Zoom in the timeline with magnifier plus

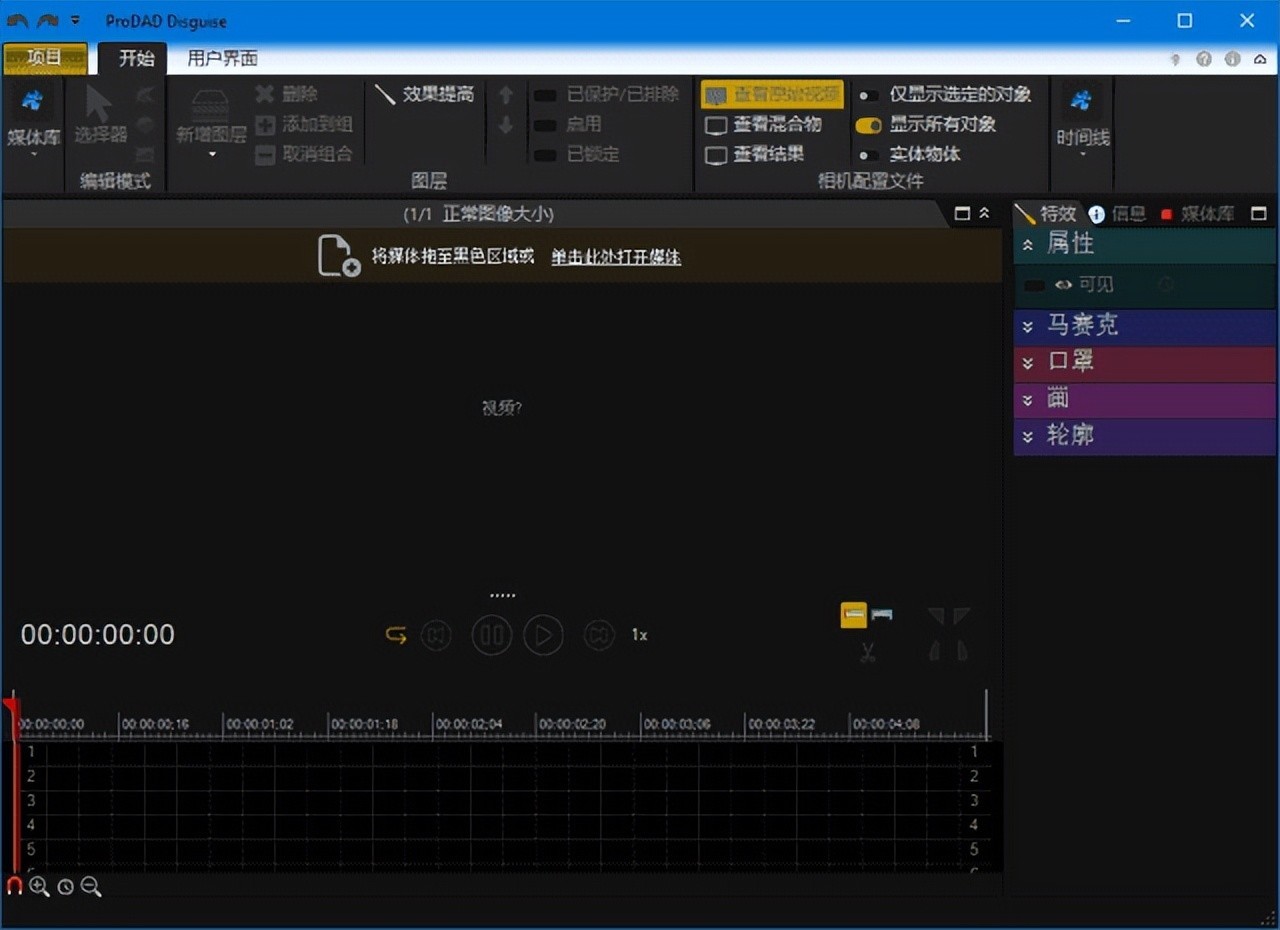(39, 886)
